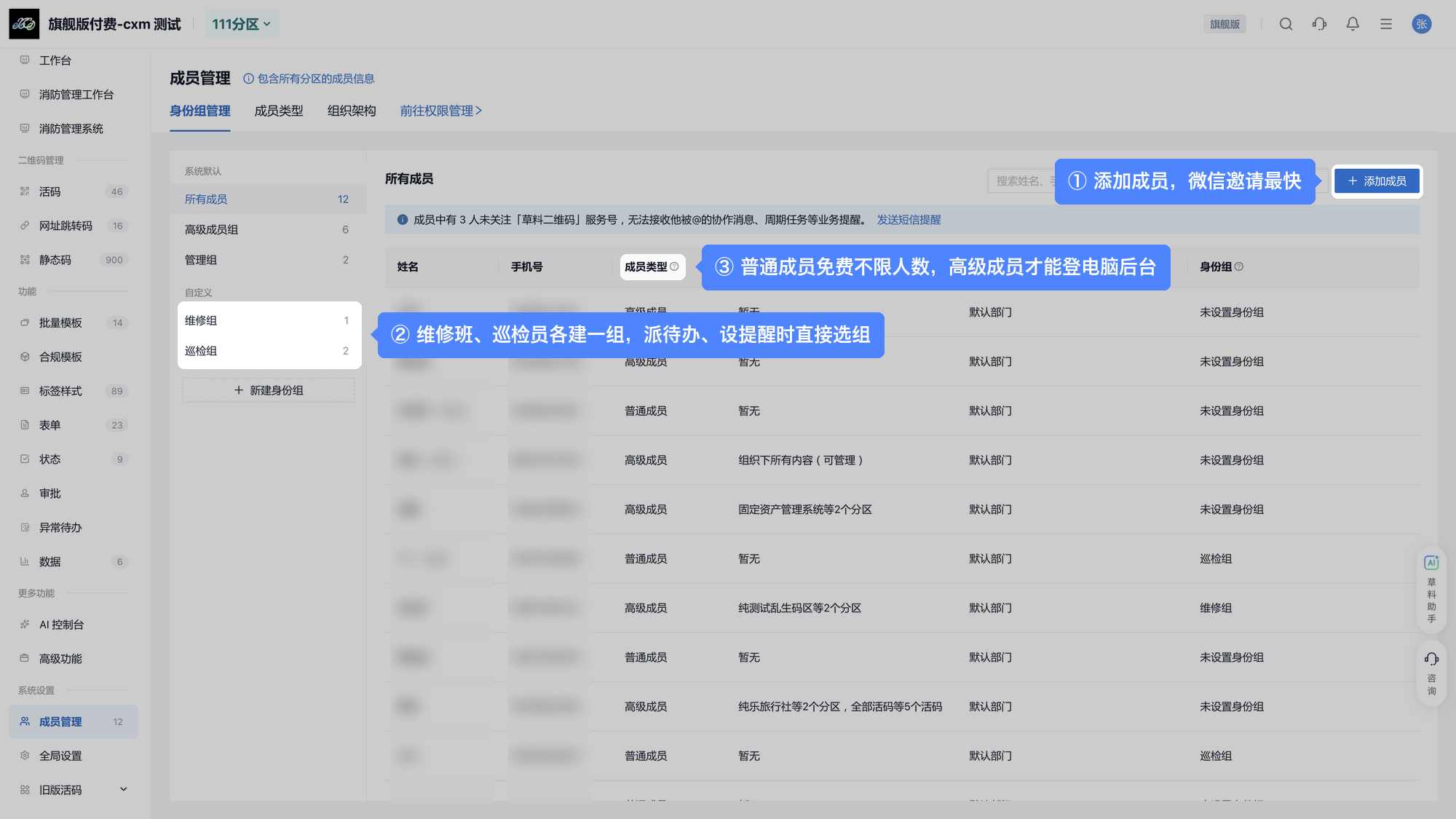
Task: Click the 旗舰版 badge
Action: pyautogui.click(x=1224, y=24)
